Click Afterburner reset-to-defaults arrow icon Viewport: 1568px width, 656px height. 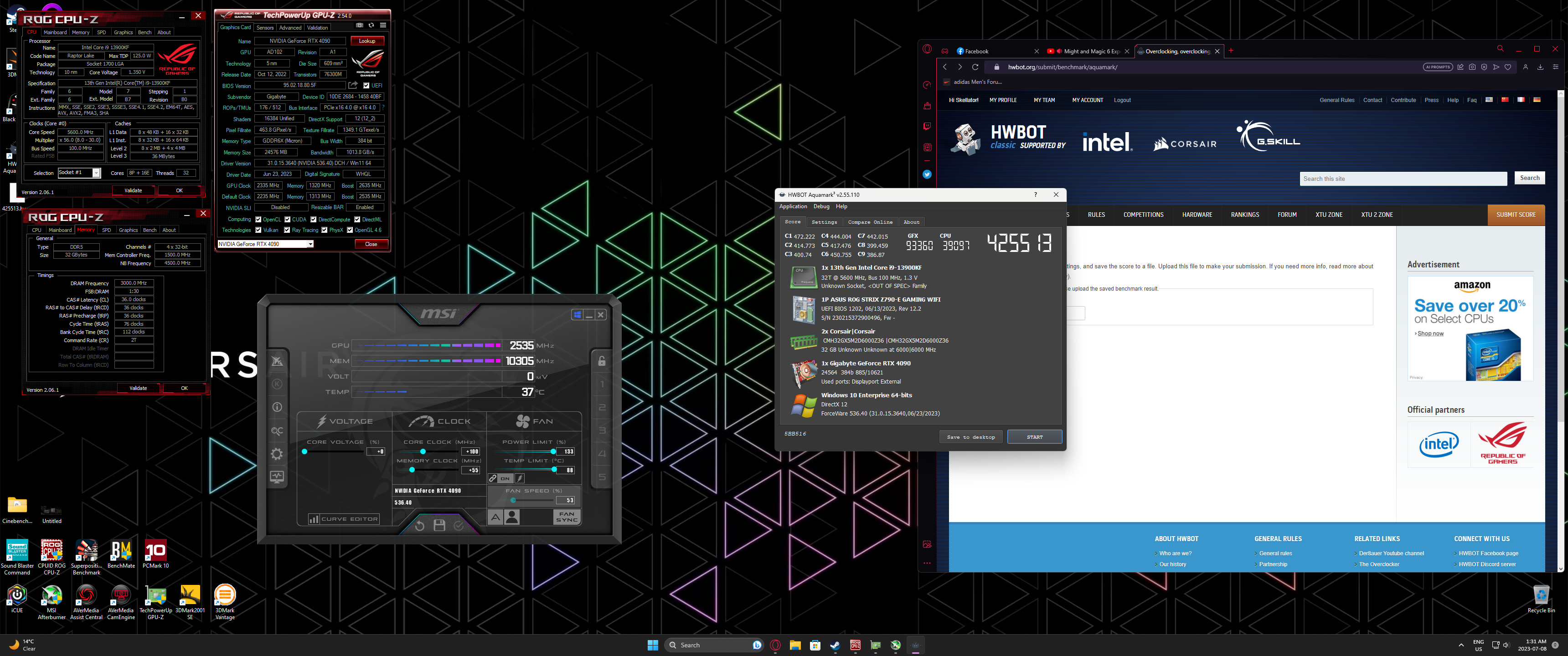point(419,526)
